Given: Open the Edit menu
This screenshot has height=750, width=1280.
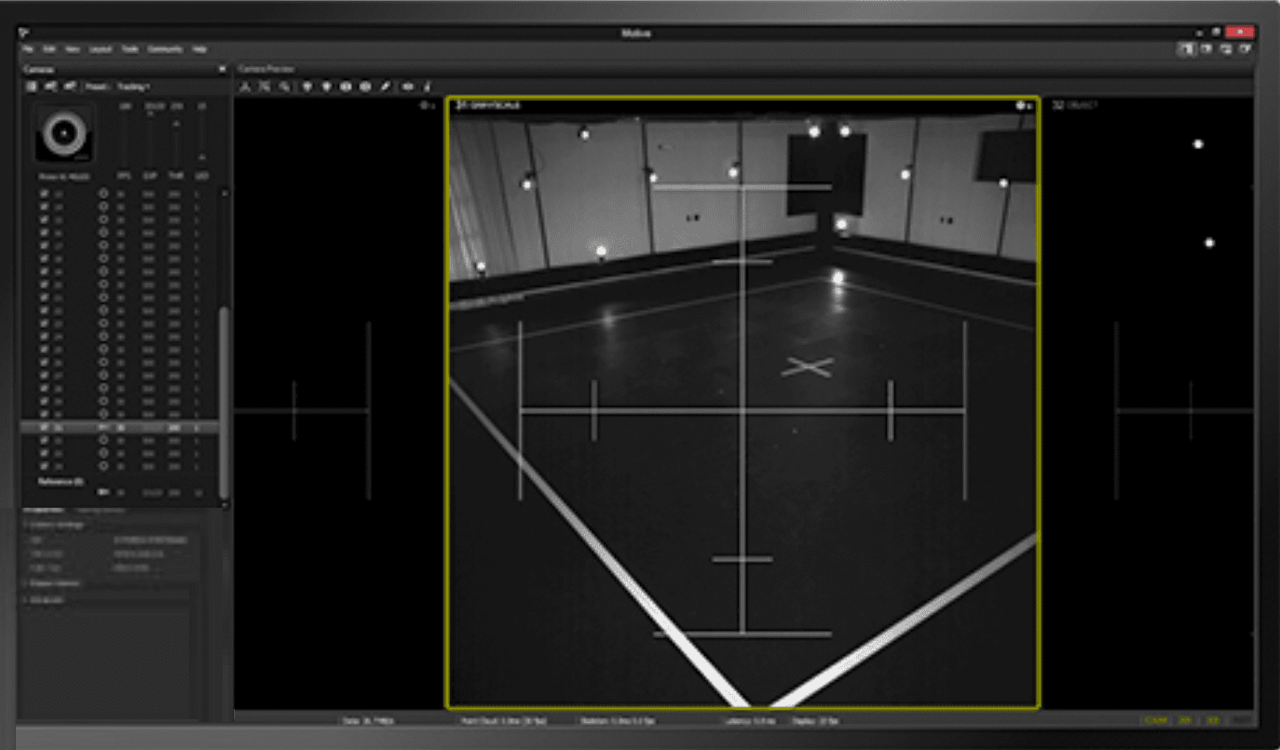Looking at the screenshot, I should 50,49.
